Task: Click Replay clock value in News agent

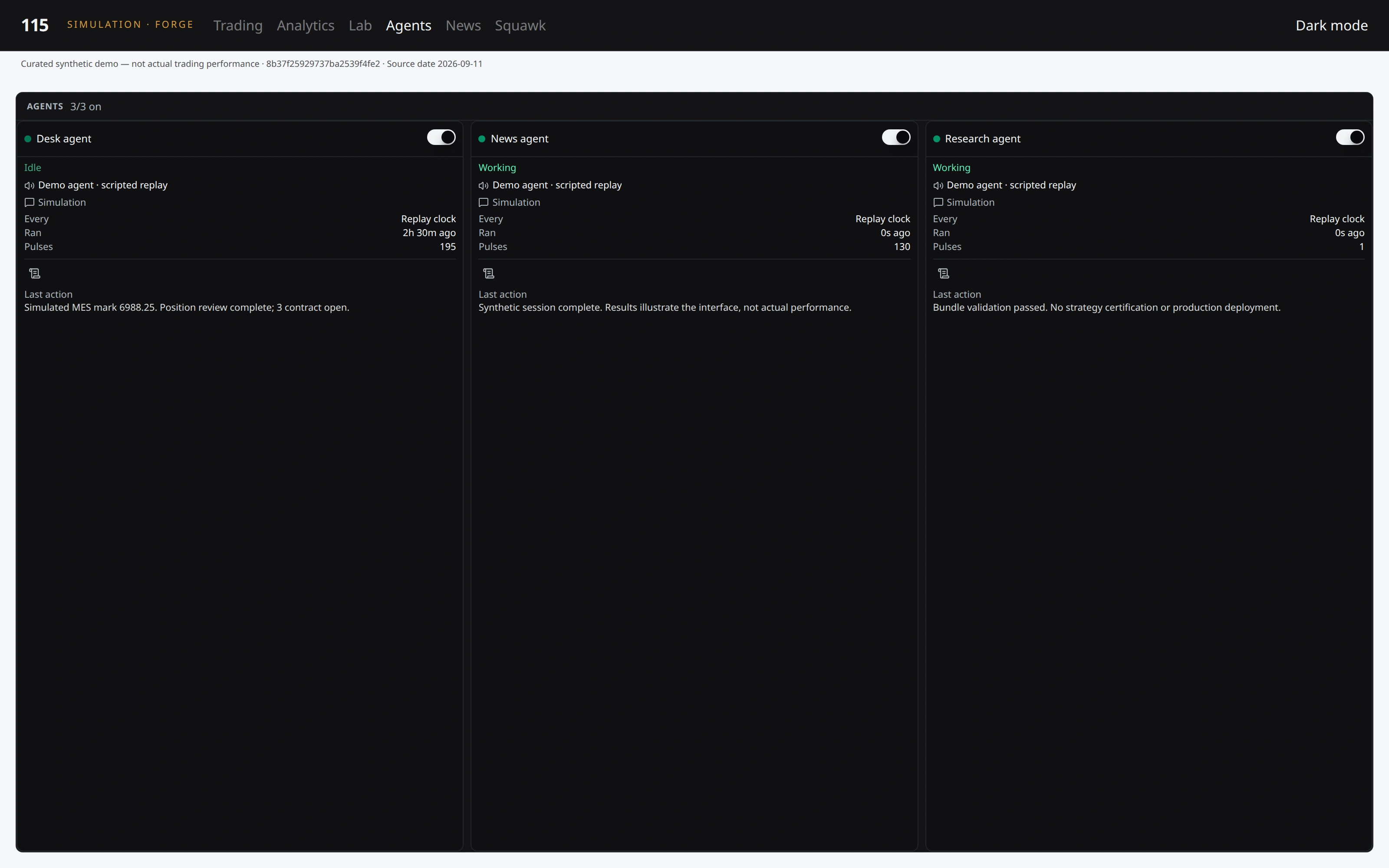Action: (x=883, y=219)
